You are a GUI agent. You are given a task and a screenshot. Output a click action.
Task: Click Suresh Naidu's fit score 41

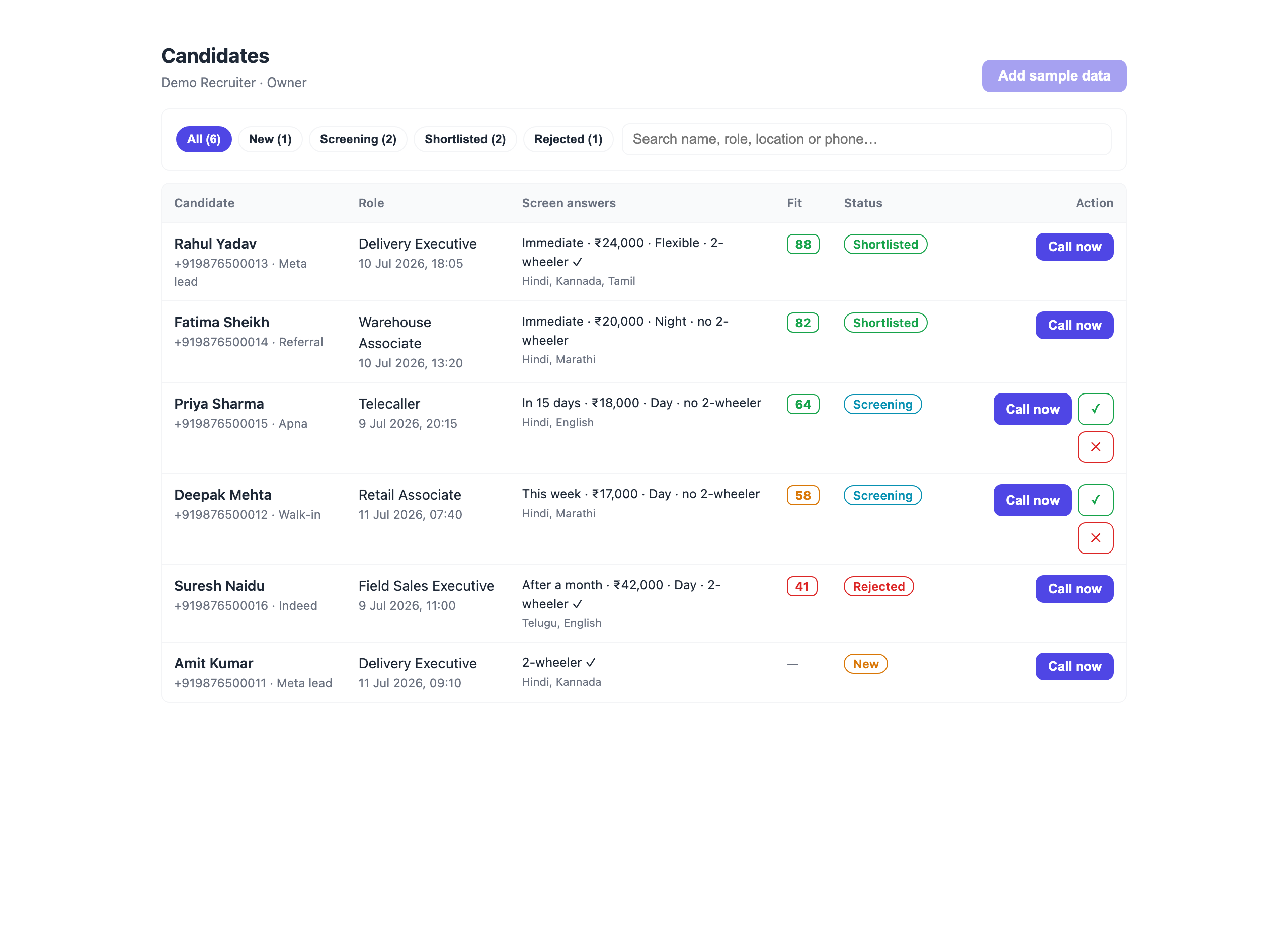[x=801, y=586]
